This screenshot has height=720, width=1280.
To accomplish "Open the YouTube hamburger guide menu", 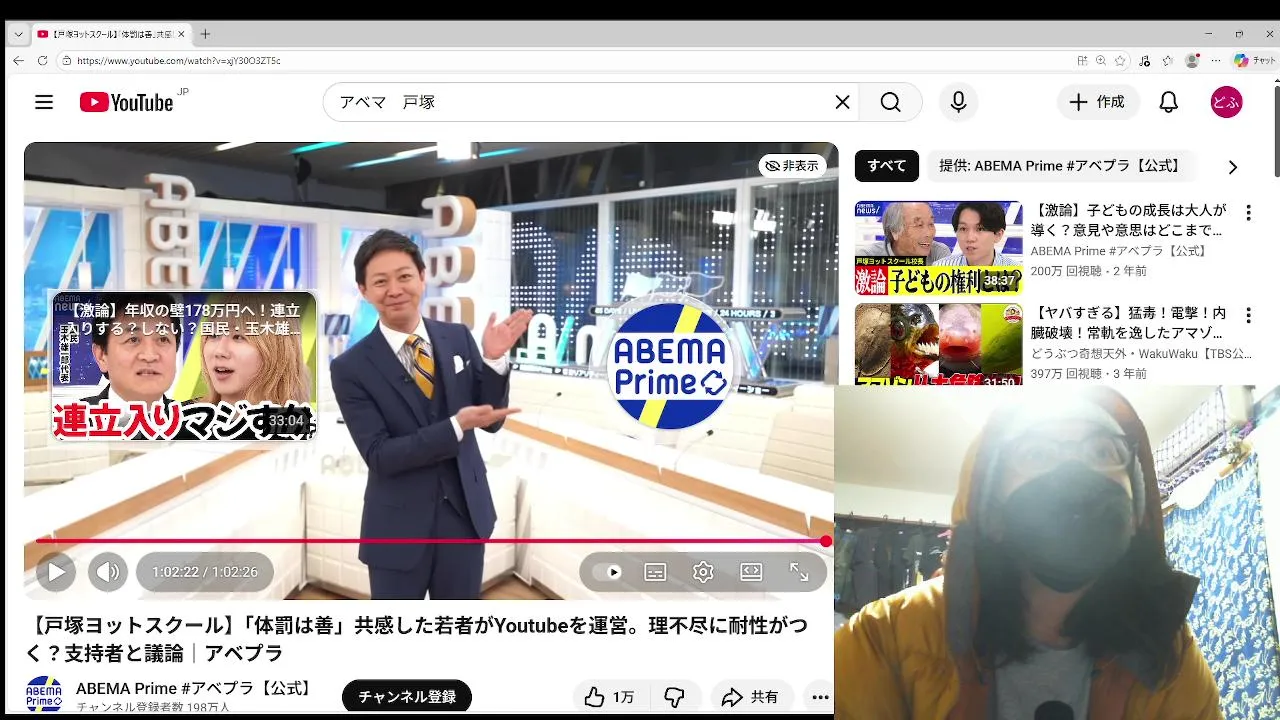I will [x=43, y=102].
